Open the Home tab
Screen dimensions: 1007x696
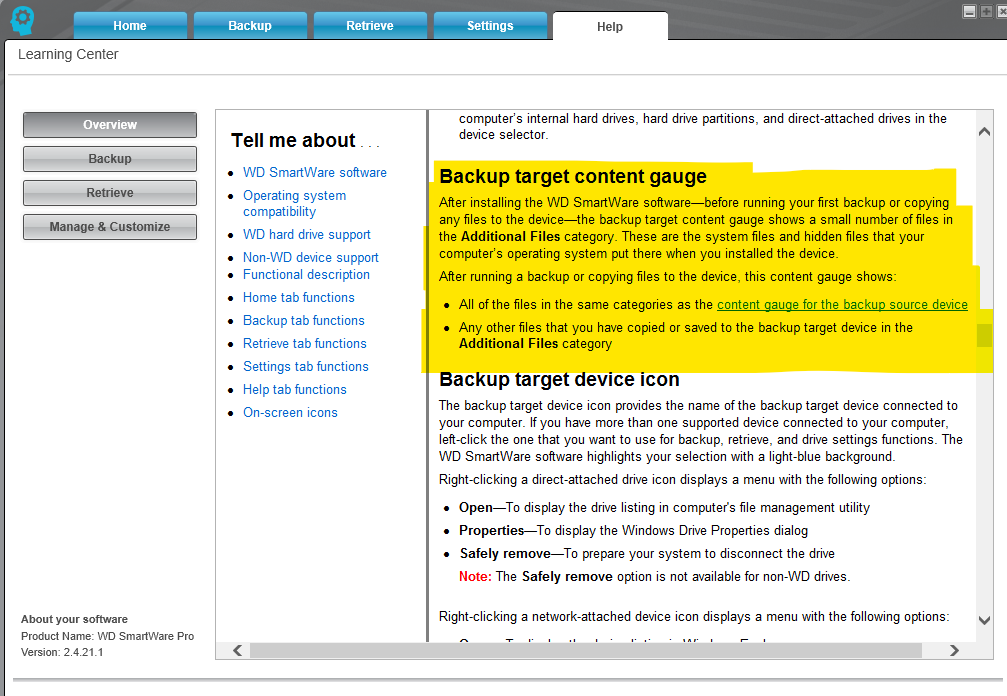click(130, 26)
